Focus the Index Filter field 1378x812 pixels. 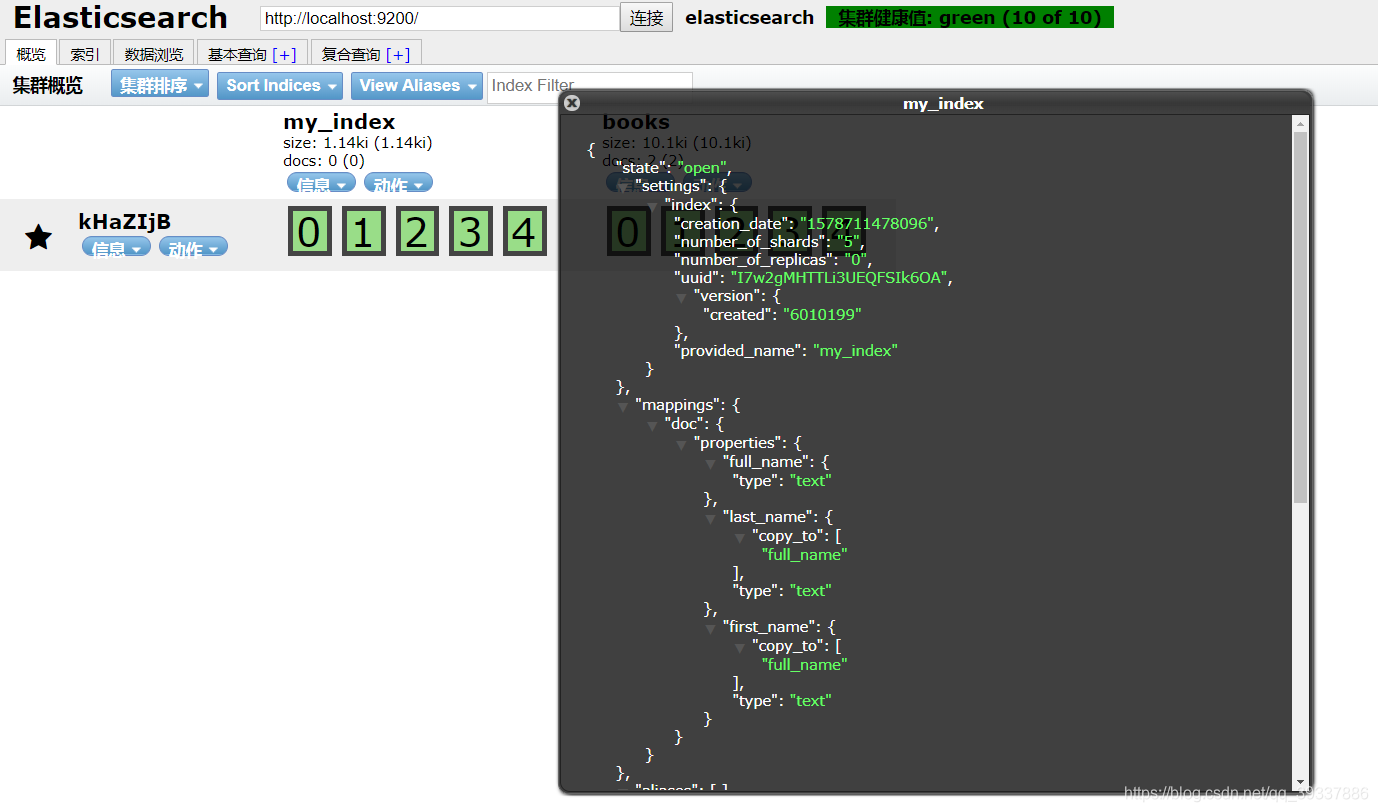point(589,85)
